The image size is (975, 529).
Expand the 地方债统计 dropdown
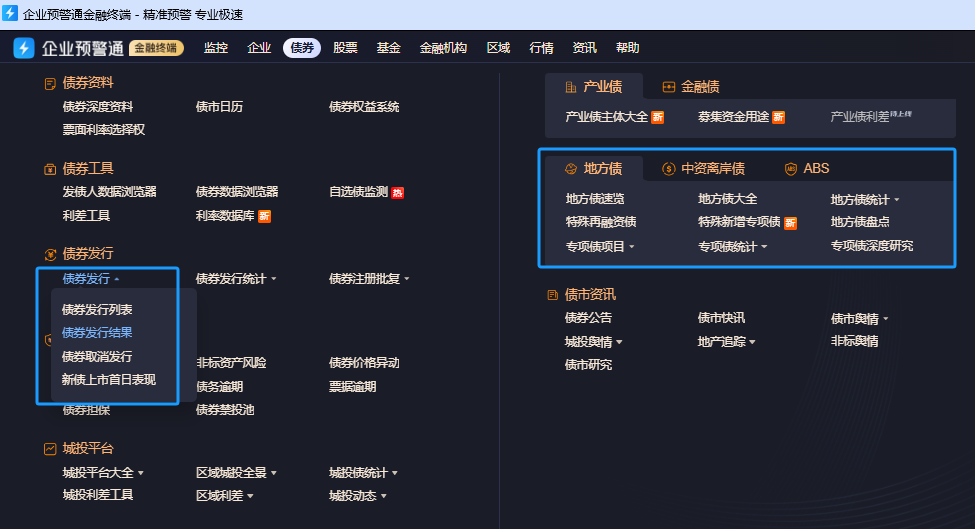tap(865, 200)
